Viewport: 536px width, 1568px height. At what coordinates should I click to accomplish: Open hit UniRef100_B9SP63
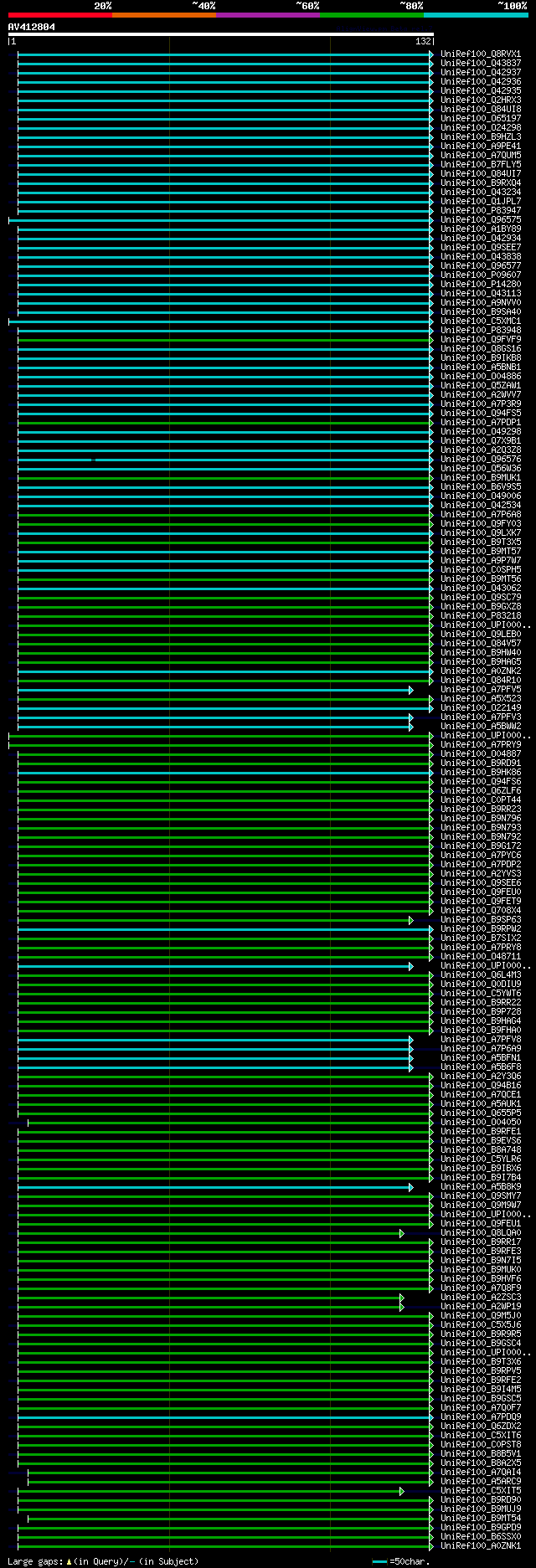click(x=481, y=919)
